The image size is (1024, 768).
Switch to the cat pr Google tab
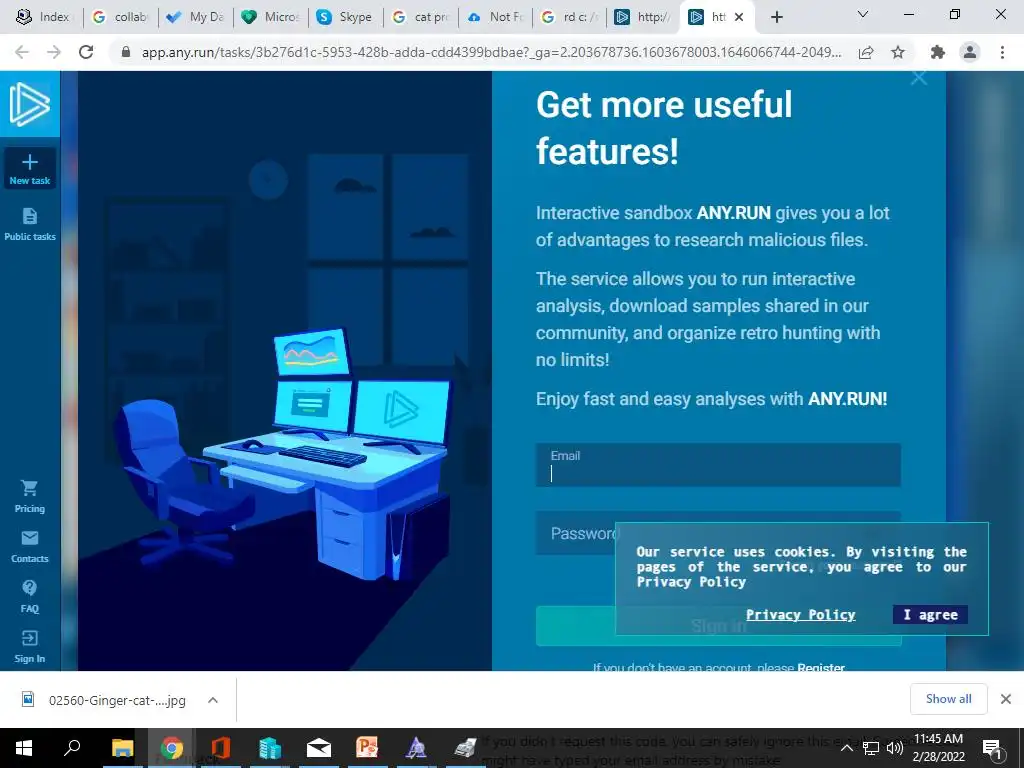pos(420,17)
